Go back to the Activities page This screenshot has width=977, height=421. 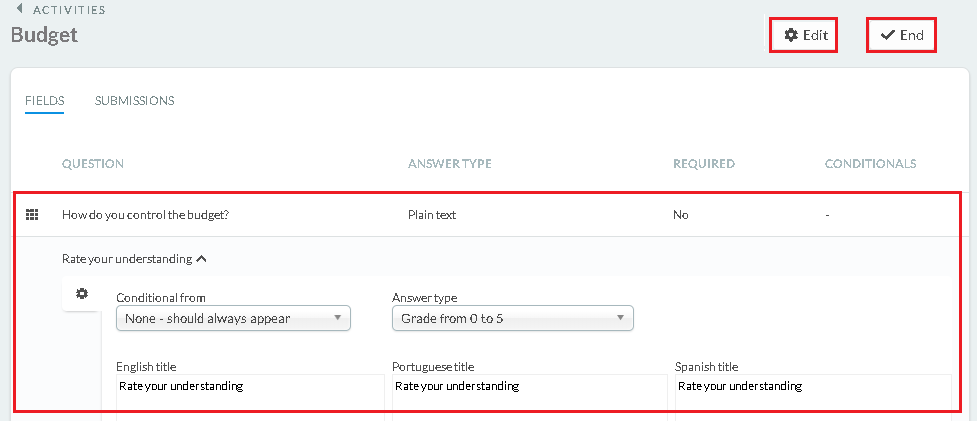(x=69, y=10)
